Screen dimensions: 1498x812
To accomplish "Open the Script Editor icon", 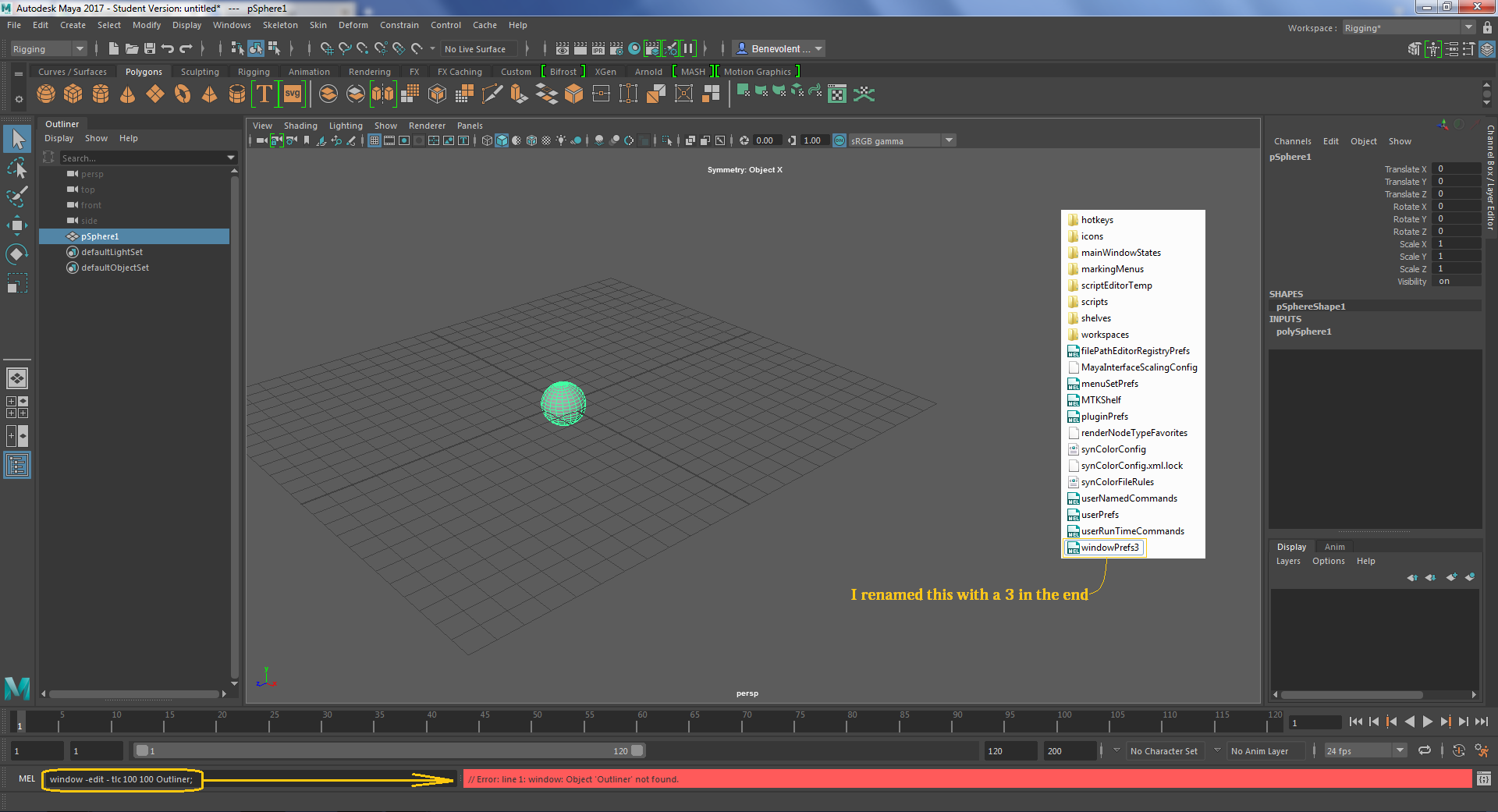I will [x=1483, y=778].
